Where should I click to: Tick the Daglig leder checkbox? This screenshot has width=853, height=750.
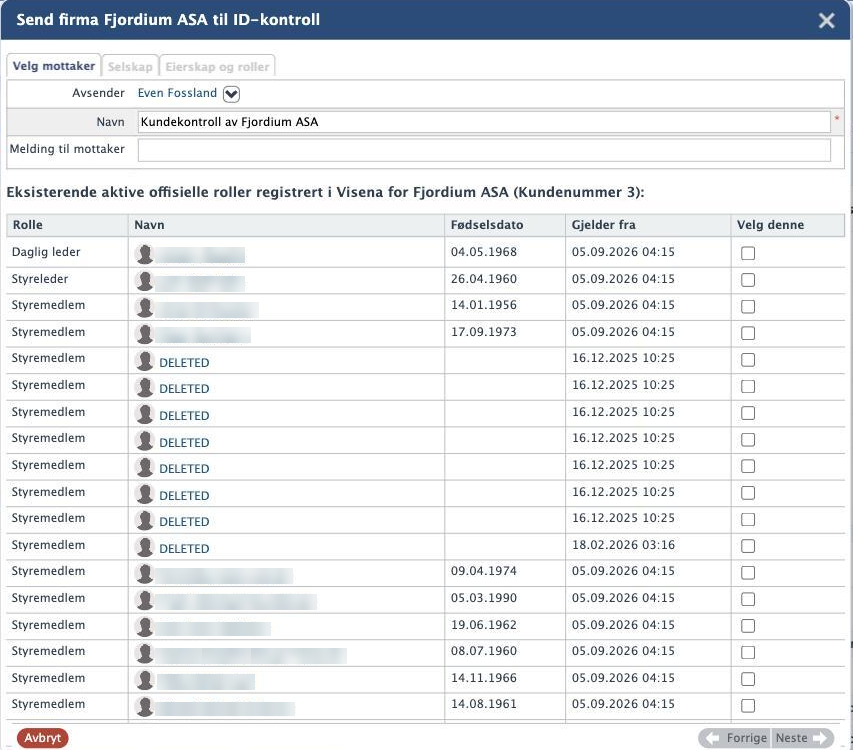748,253
